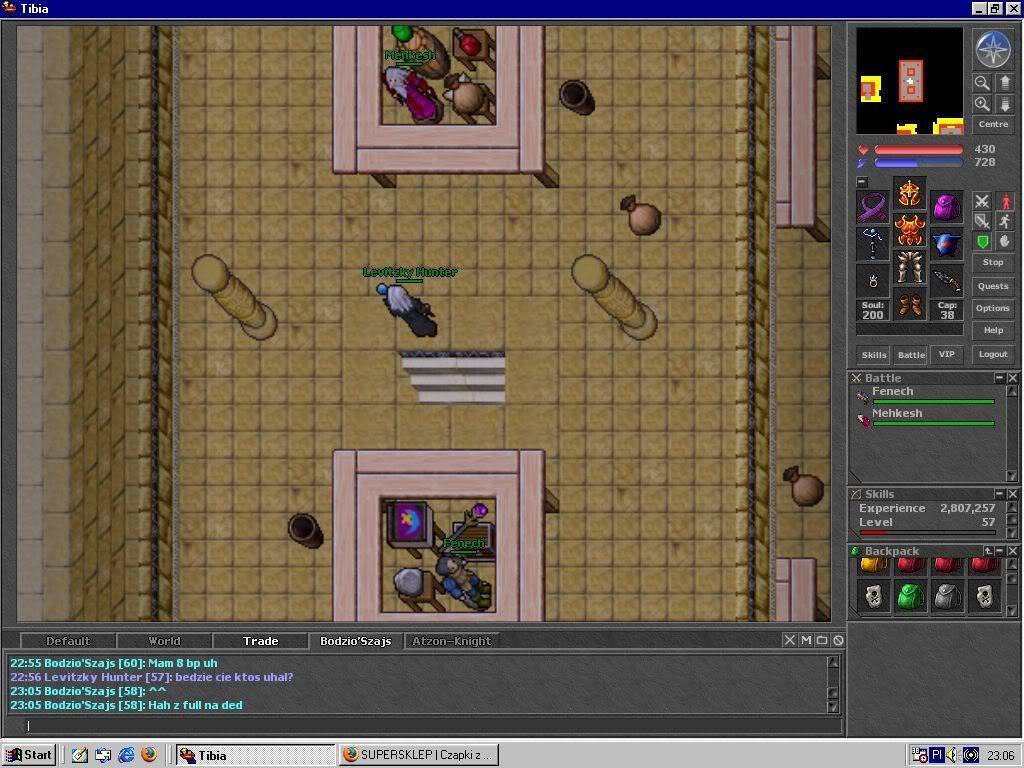Minimize the Skills panel
This screenshot has height=768, width=1024.
(999, 494)
